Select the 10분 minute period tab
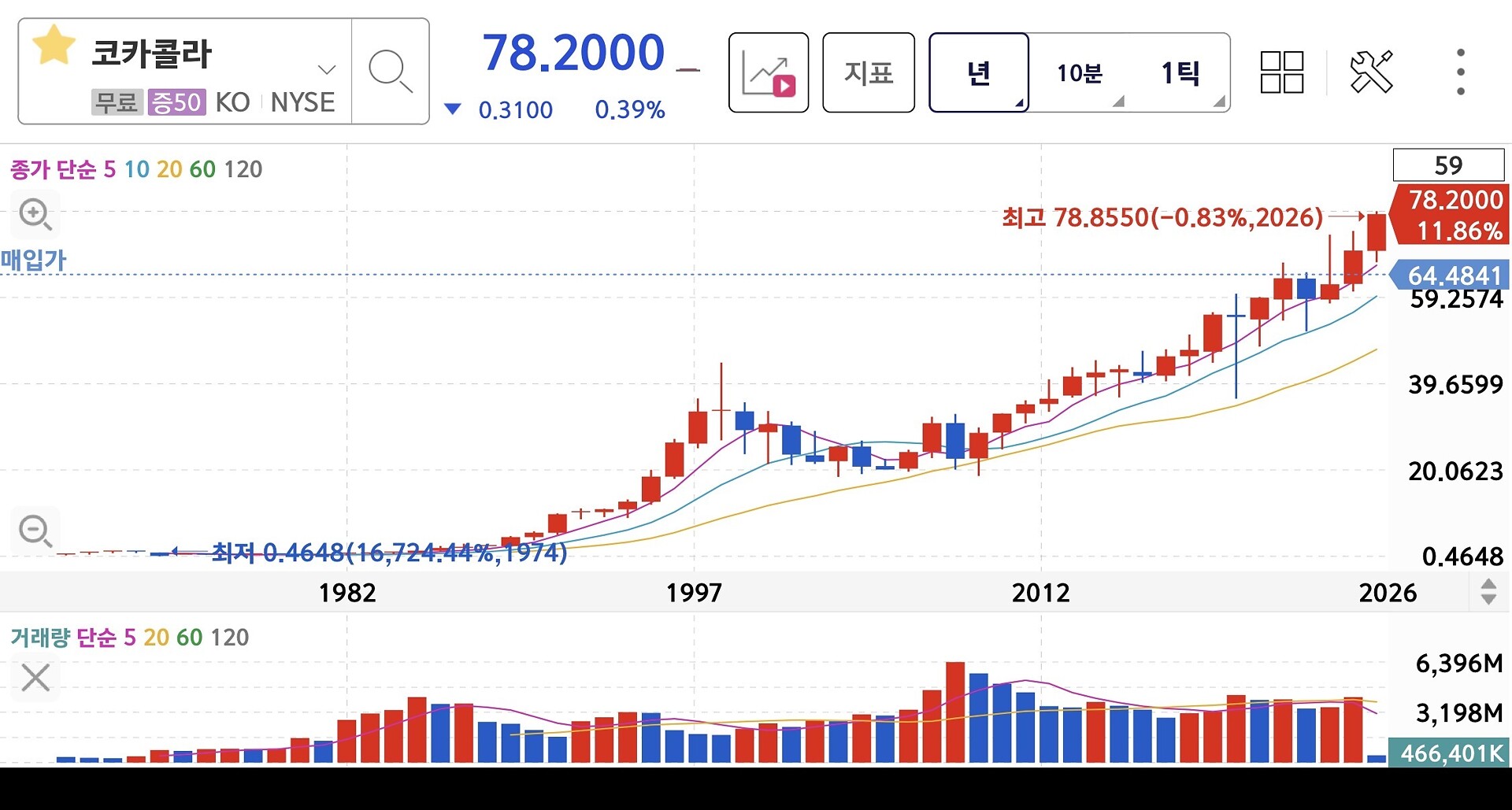The height and width of the screenshot is (810, 1512). (1080, 72)
